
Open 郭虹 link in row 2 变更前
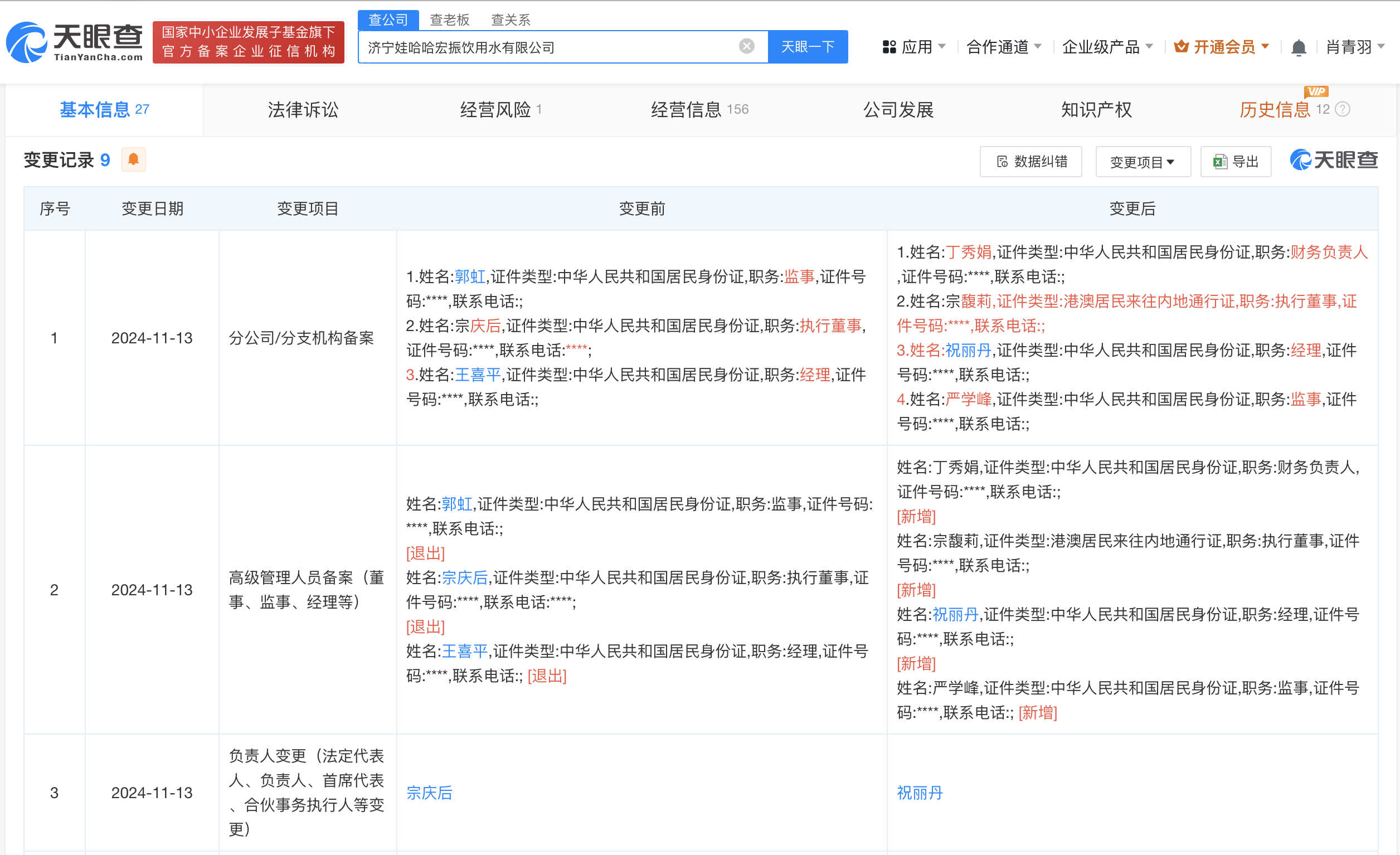(x=457, y=504)
